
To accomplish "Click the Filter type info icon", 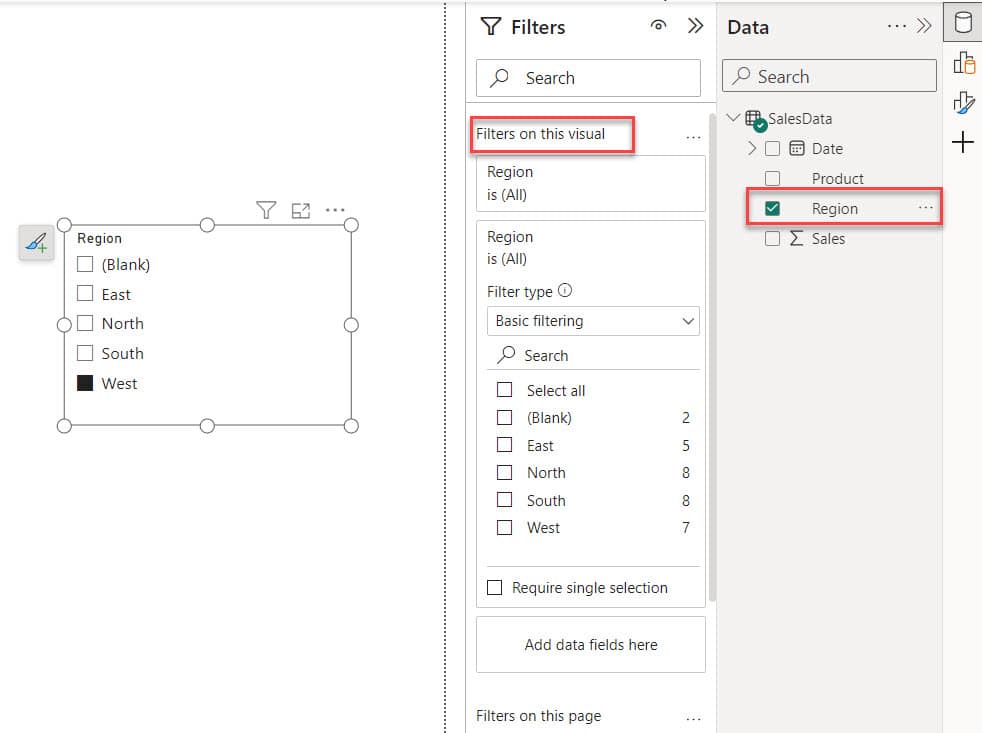I will (565, 291).
